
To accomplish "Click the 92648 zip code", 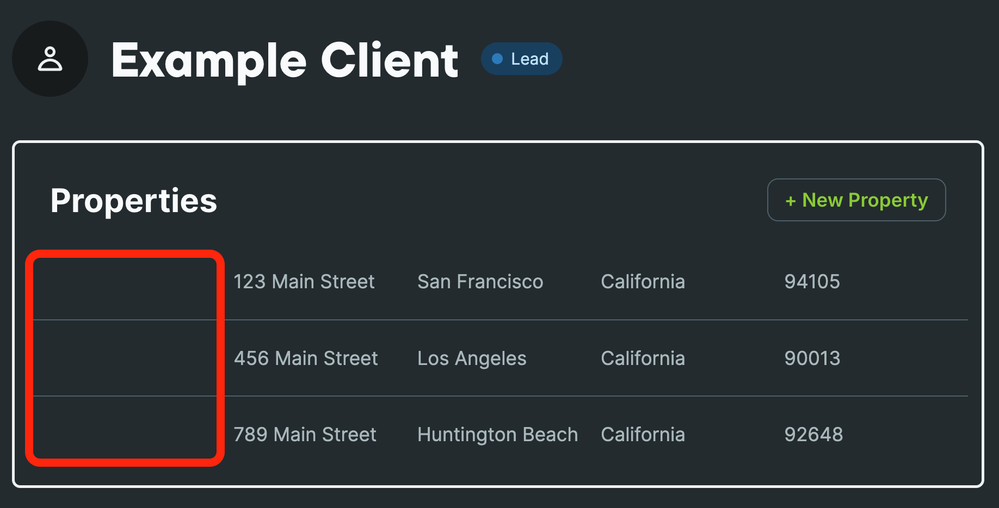I will (813, 435).
